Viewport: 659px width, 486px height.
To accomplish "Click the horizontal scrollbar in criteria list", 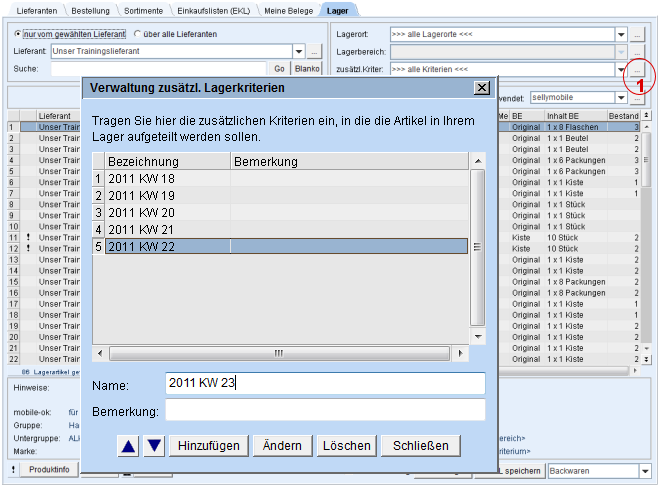I will point(279,353).
